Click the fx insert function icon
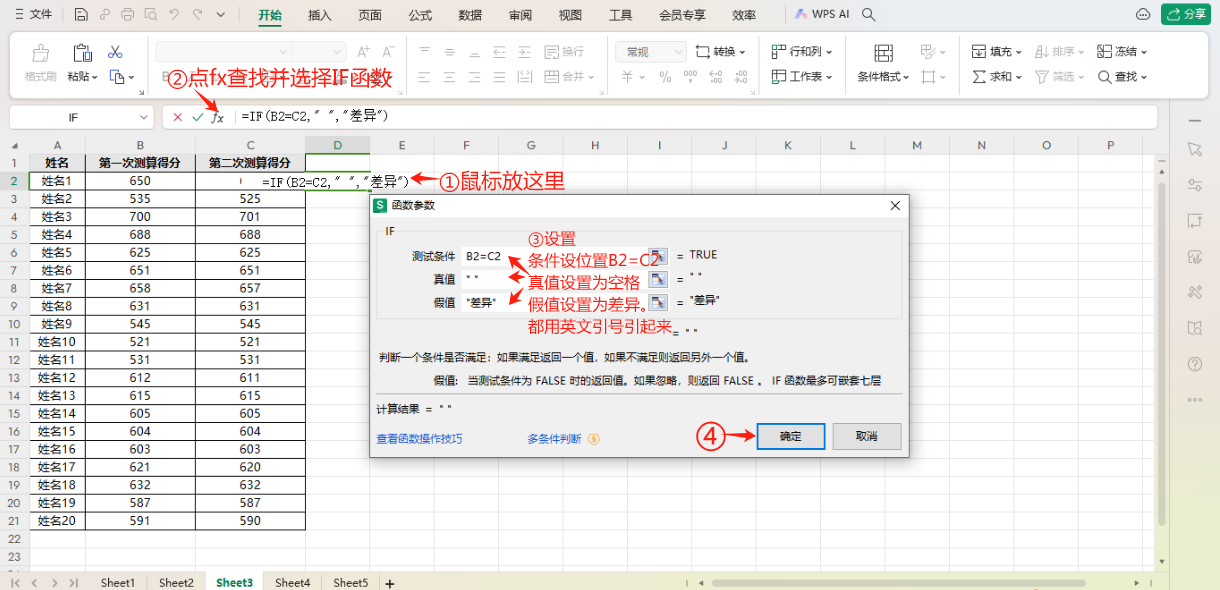 pyautogui.click(x=217, y=117)
